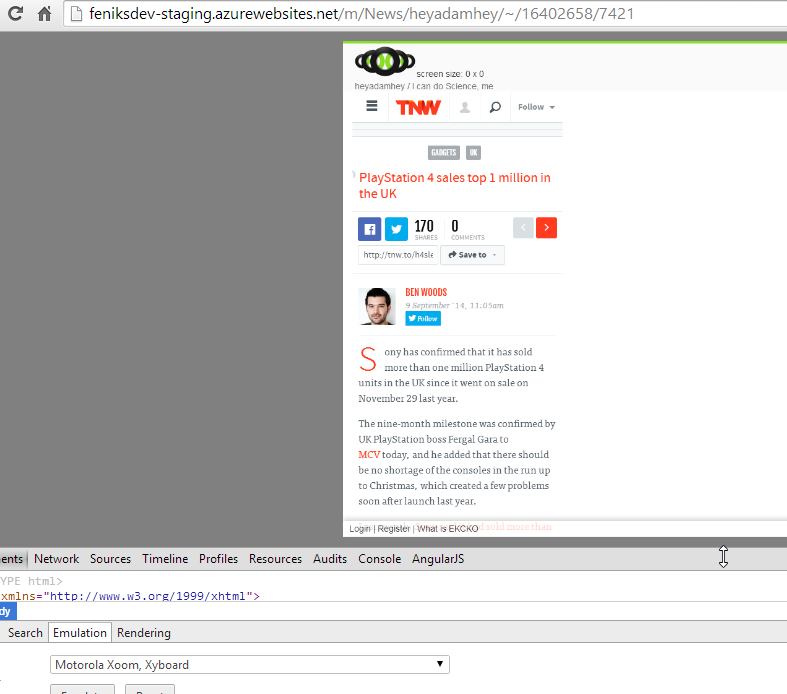This screenshot has width=787, height=694.
Task: Open PlayStation 4 sales headline link
Action: (x=455, y=186)
